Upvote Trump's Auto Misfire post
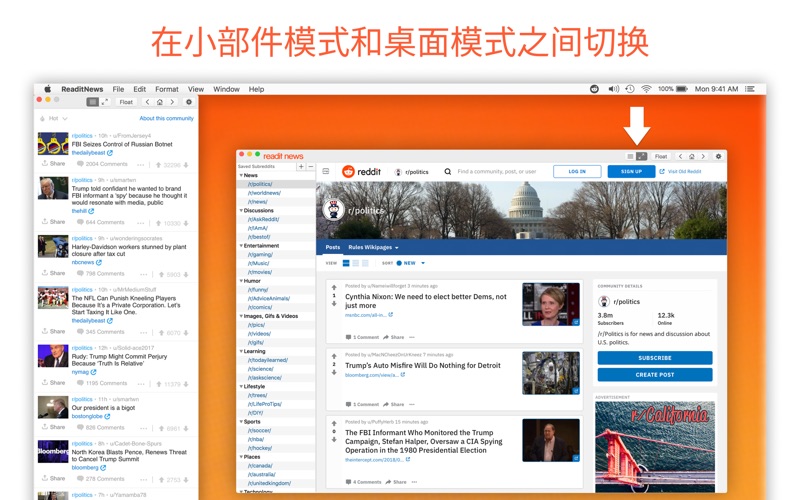This screenshot has height=500, width=800. (x=334, y=356)
